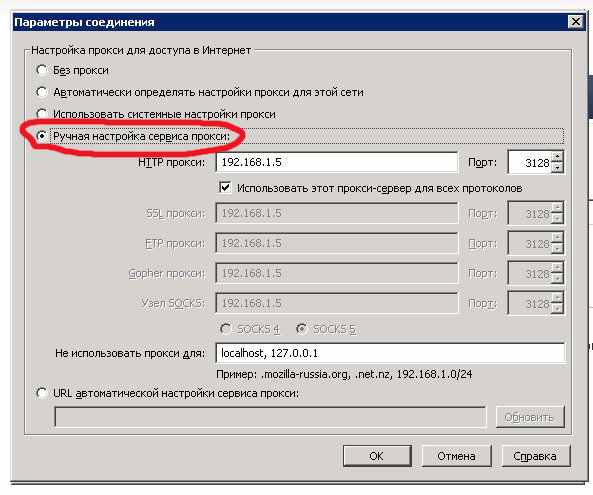This screenshot has width=593, height=495.
Task: Click the HTTP прокси address field
Action: [x=336, y=162]
